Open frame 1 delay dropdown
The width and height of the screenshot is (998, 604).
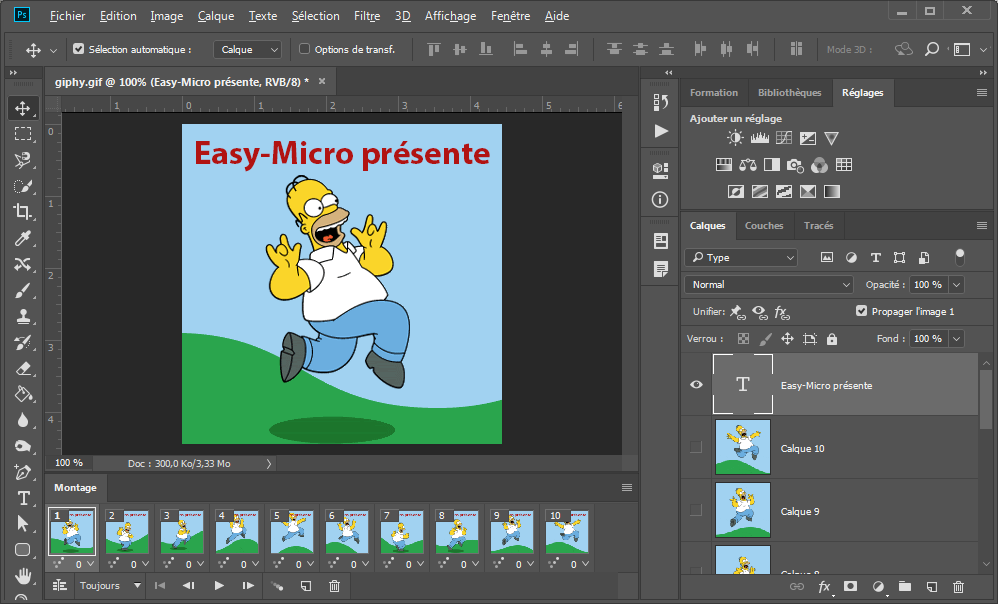[x=90, y=564]
